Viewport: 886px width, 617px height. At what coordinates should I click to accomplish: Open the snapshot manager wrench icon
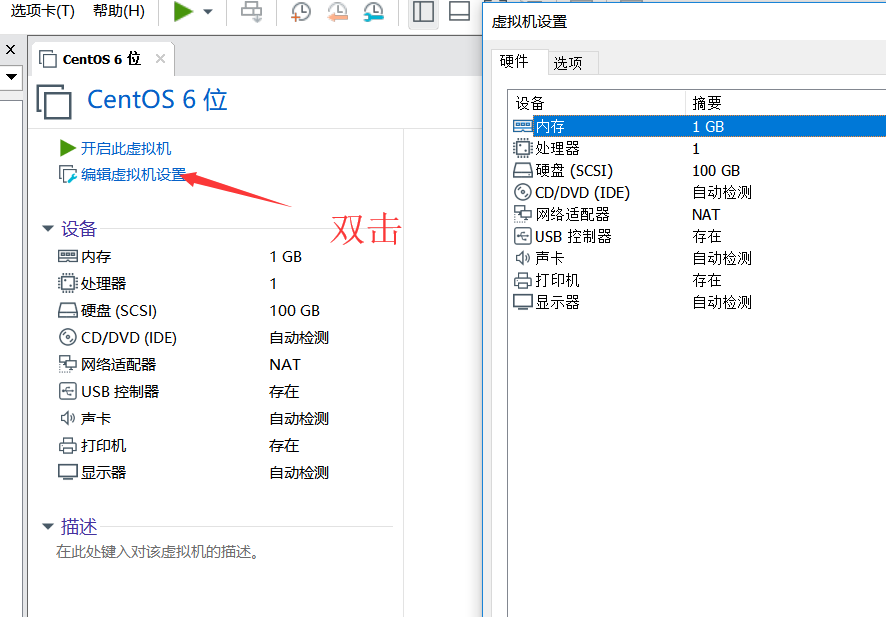[x=373, y=12]
